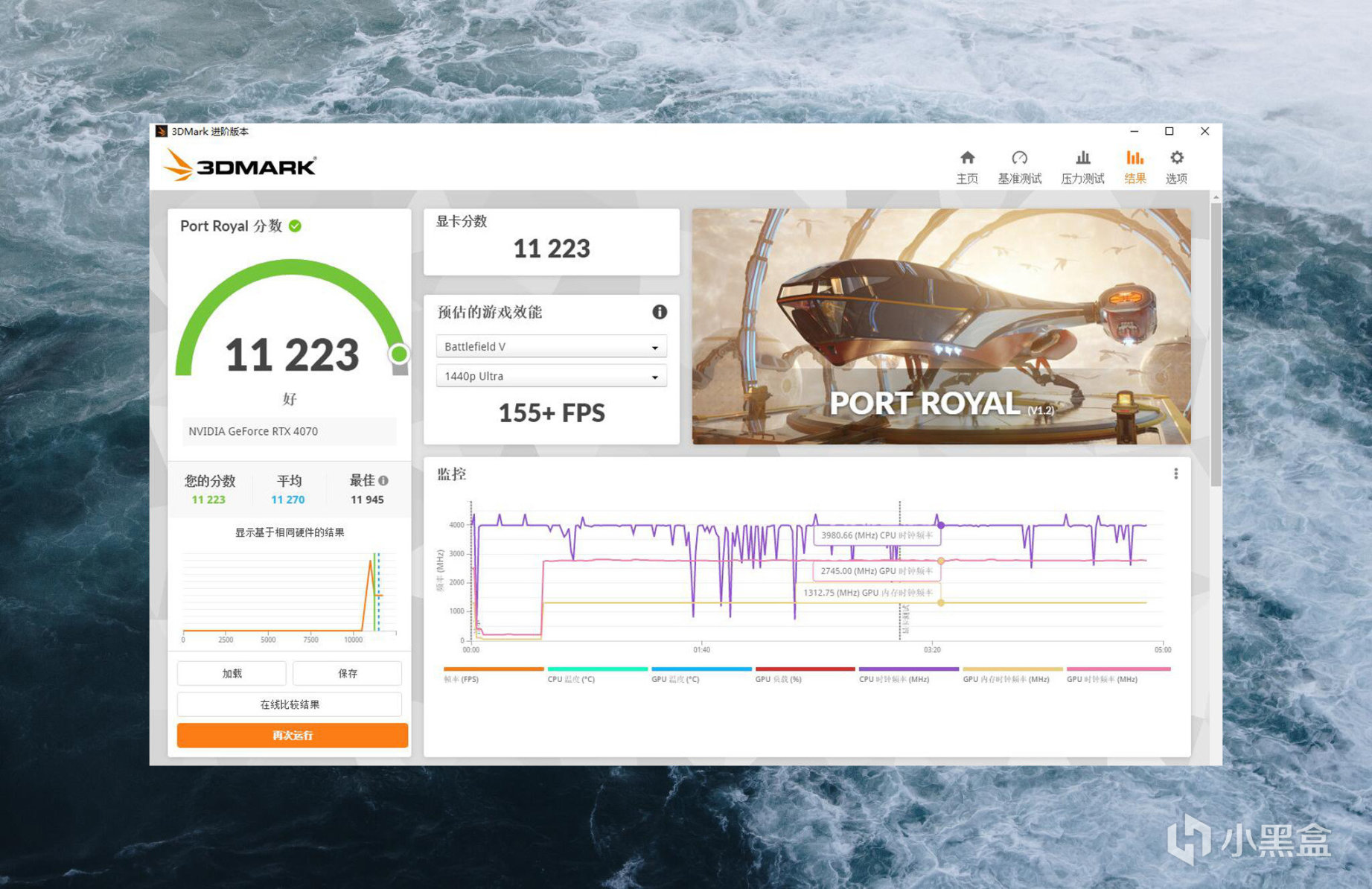Expand the 1440p Ultra resolution dropdown
Viewport: 1372px width, 889px height.
coord(551,376)
